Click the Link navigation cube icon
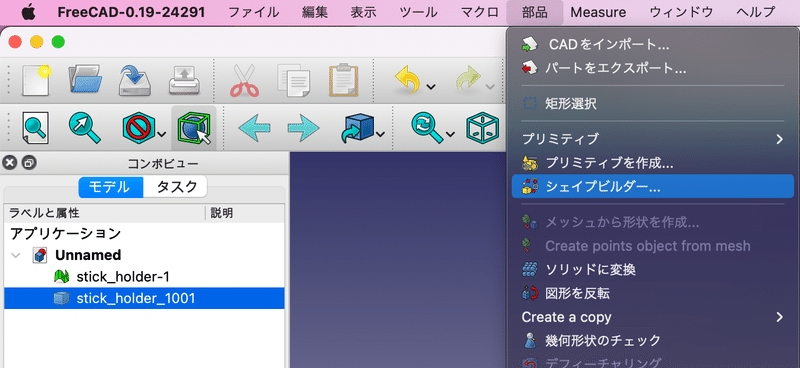The width and height of the screenshot is (800, 368). point(357,128)
